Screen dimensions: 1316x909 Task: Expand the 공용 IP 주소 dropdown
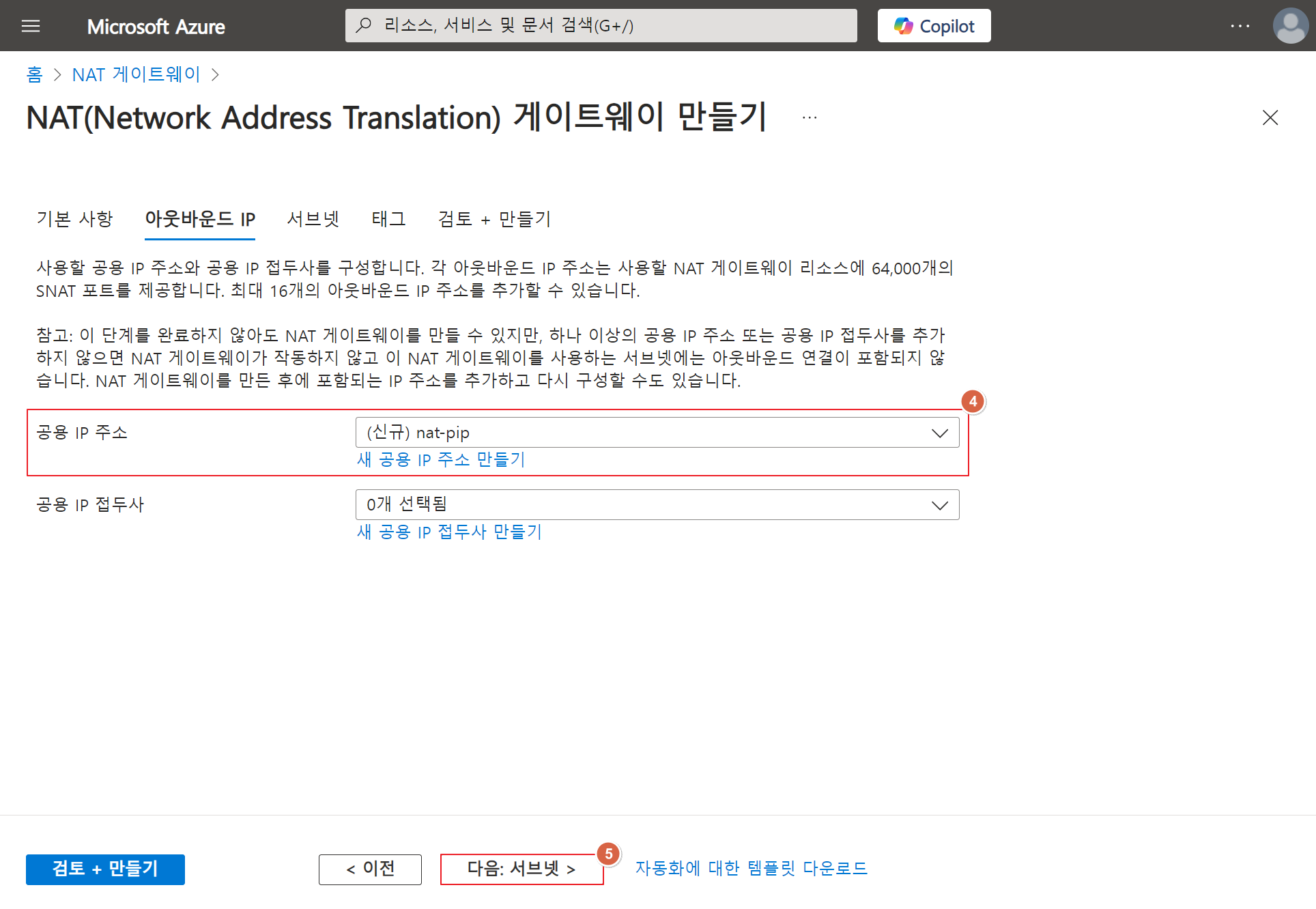[x=657, y=433]
